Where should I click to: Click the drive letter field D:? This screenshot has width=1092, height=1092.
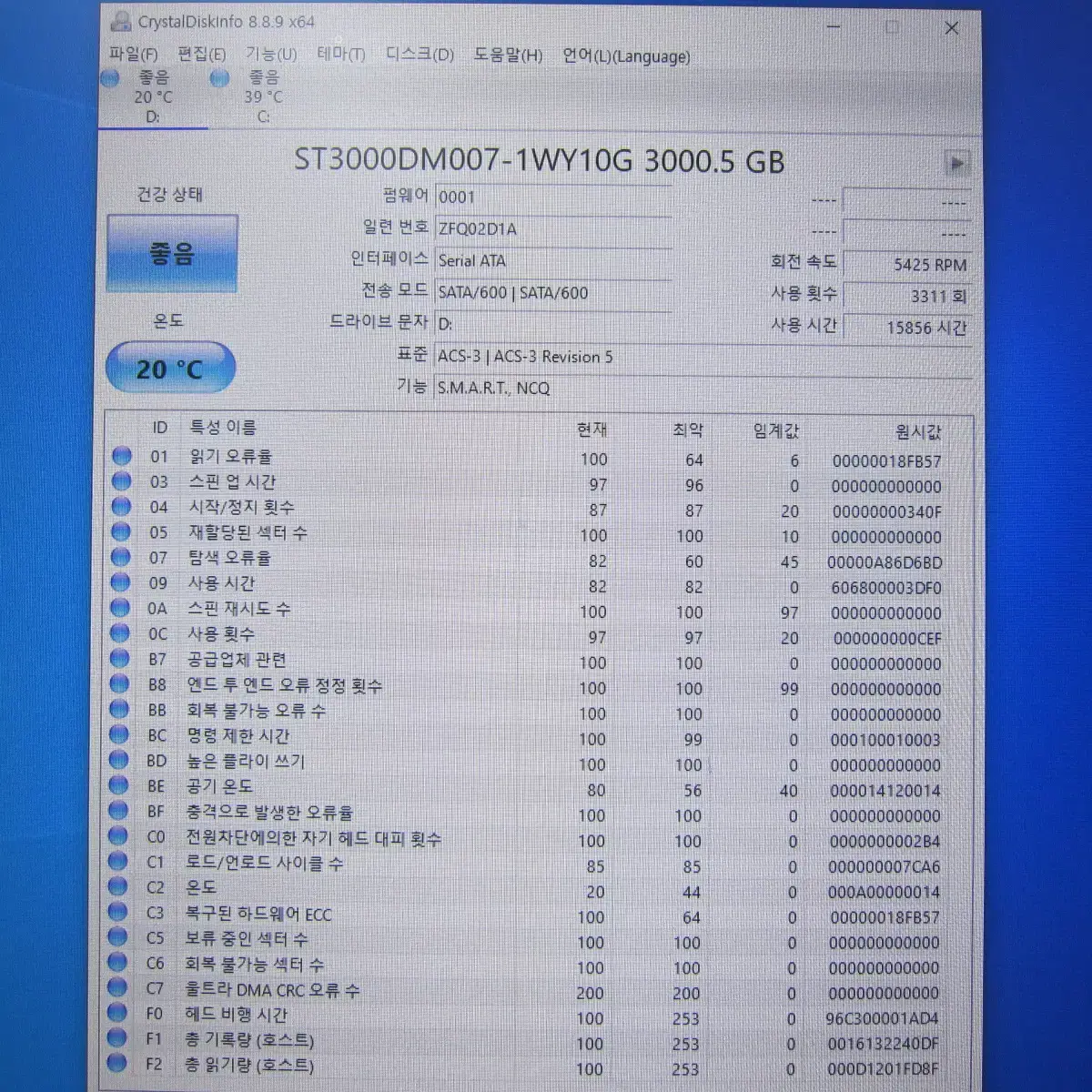point(553,324)
